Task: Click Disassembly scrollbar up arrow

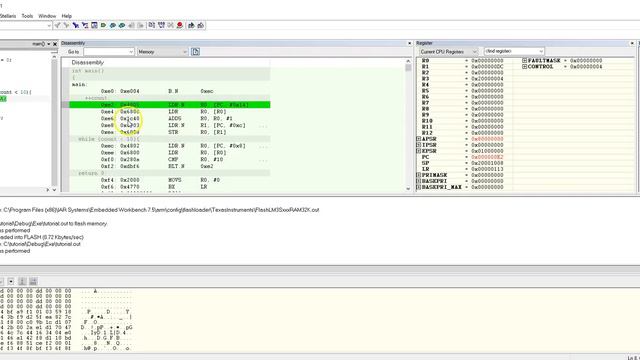Action: coord(408,61)
